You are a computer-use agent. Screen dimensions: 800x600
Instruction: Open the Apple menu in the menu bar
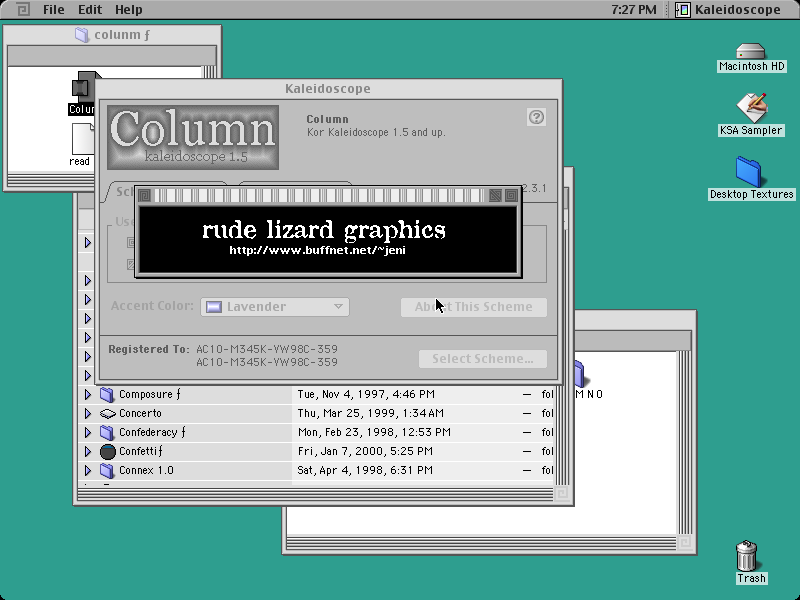23,9
